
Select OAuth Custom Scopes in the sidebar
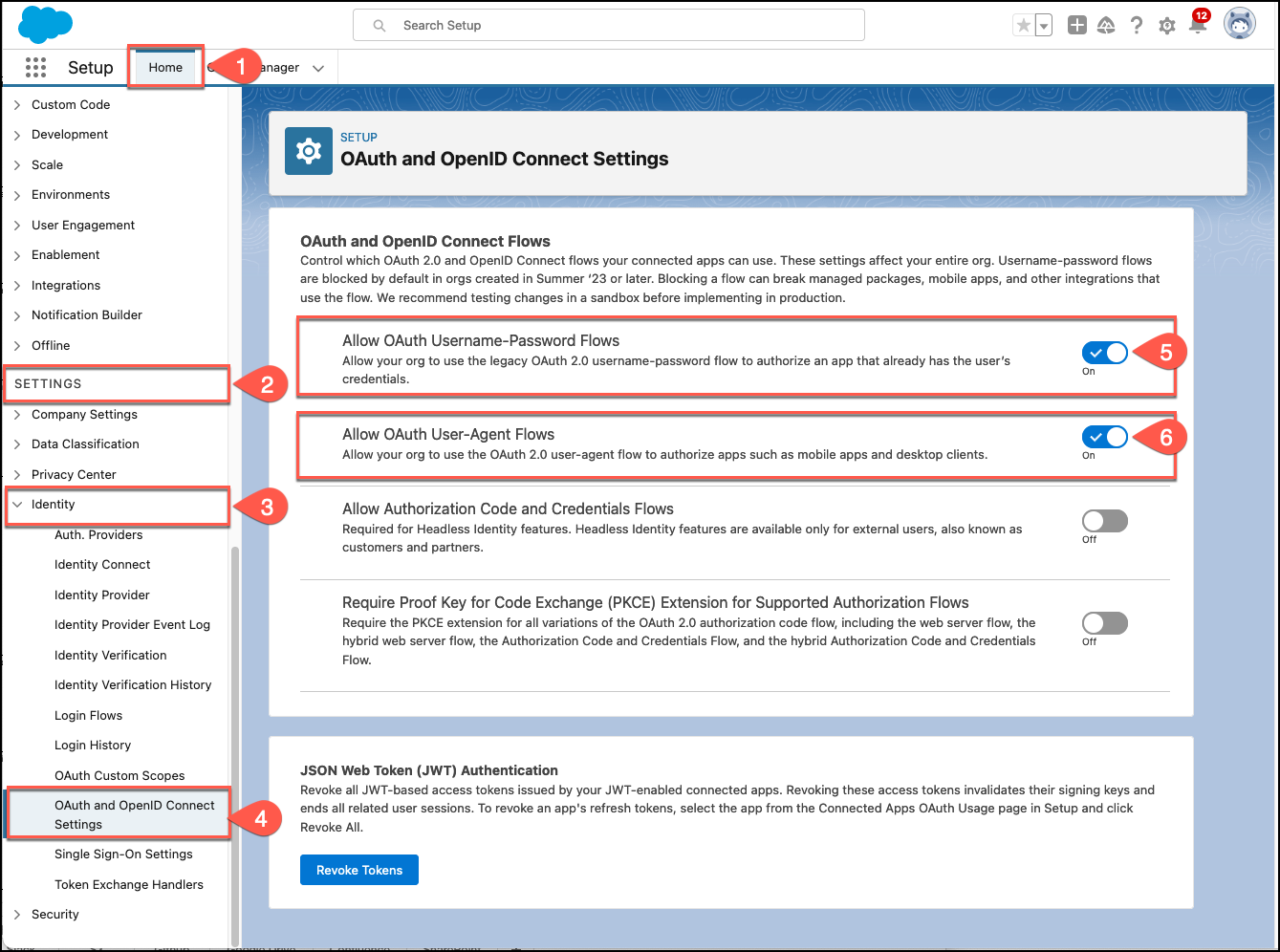[x=119, y=775]
